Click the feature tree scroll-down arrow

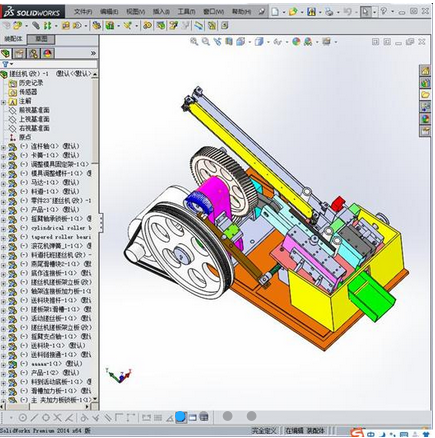coord(95,399)
